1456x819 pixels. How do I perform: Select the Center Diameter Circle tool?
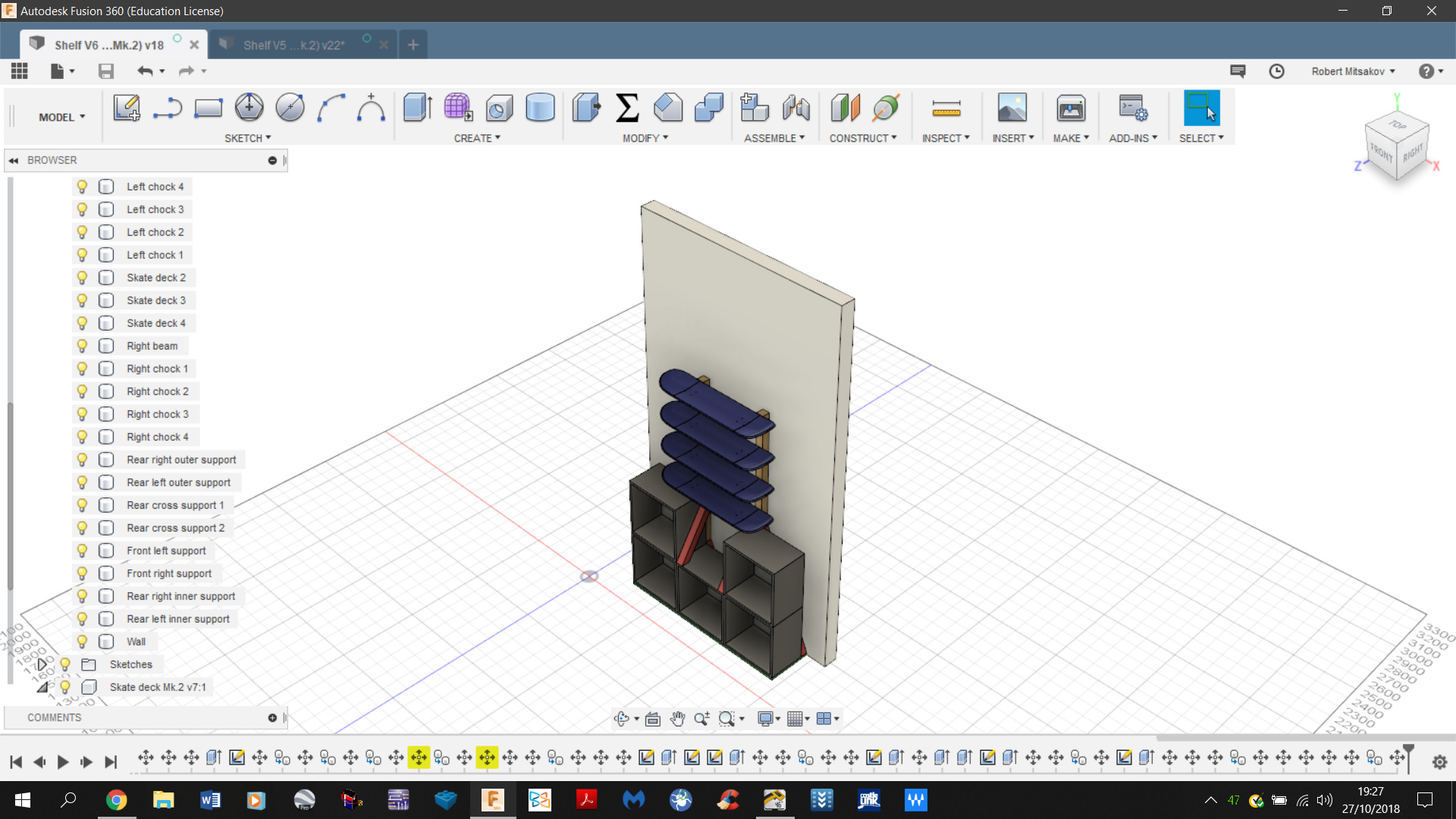[x=249, y=108]
